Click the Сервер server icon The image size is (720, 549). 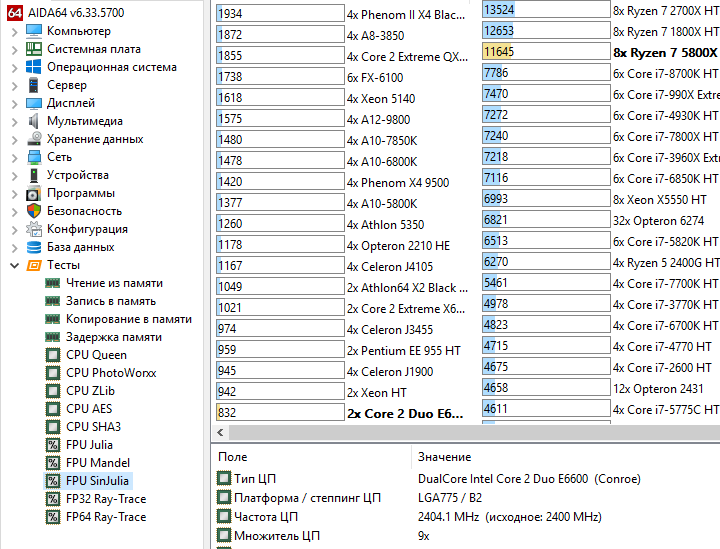(x=34, y=85)
